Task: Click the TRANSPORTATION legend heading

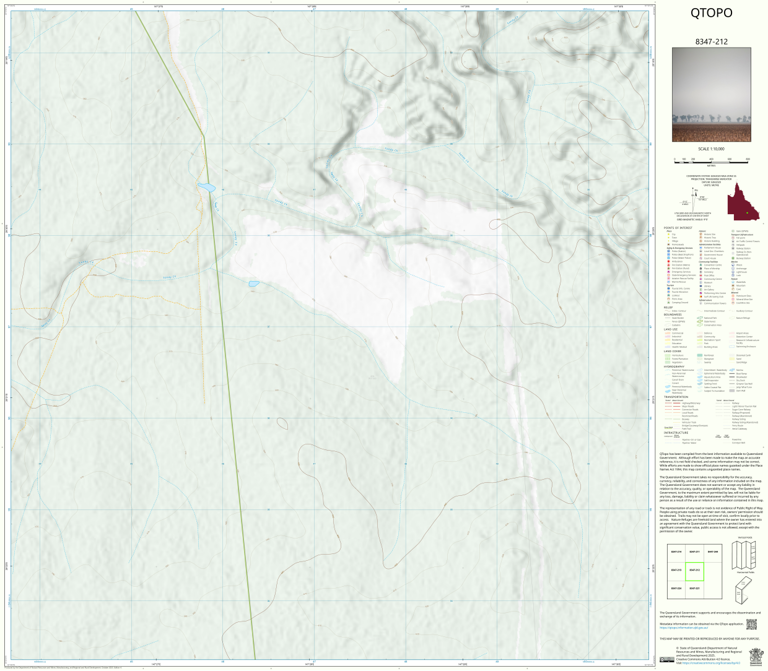Action: [676, 397]
